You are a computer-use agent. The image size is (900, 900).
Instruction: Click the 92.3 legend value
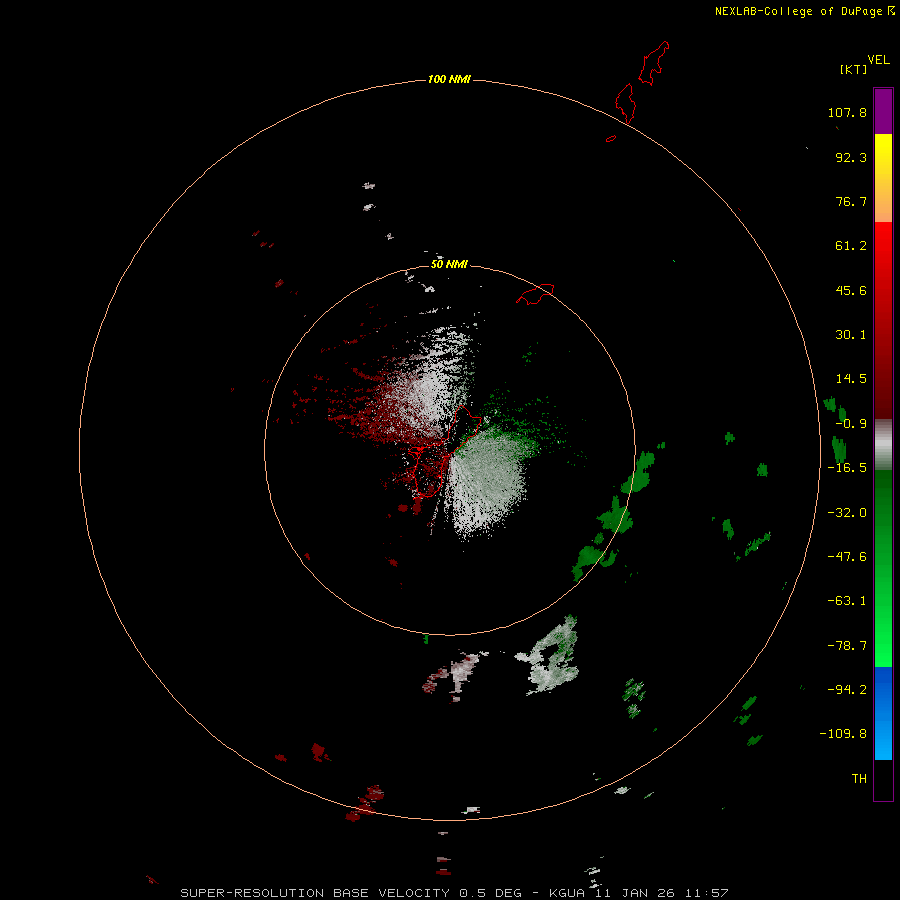[851, 157]
